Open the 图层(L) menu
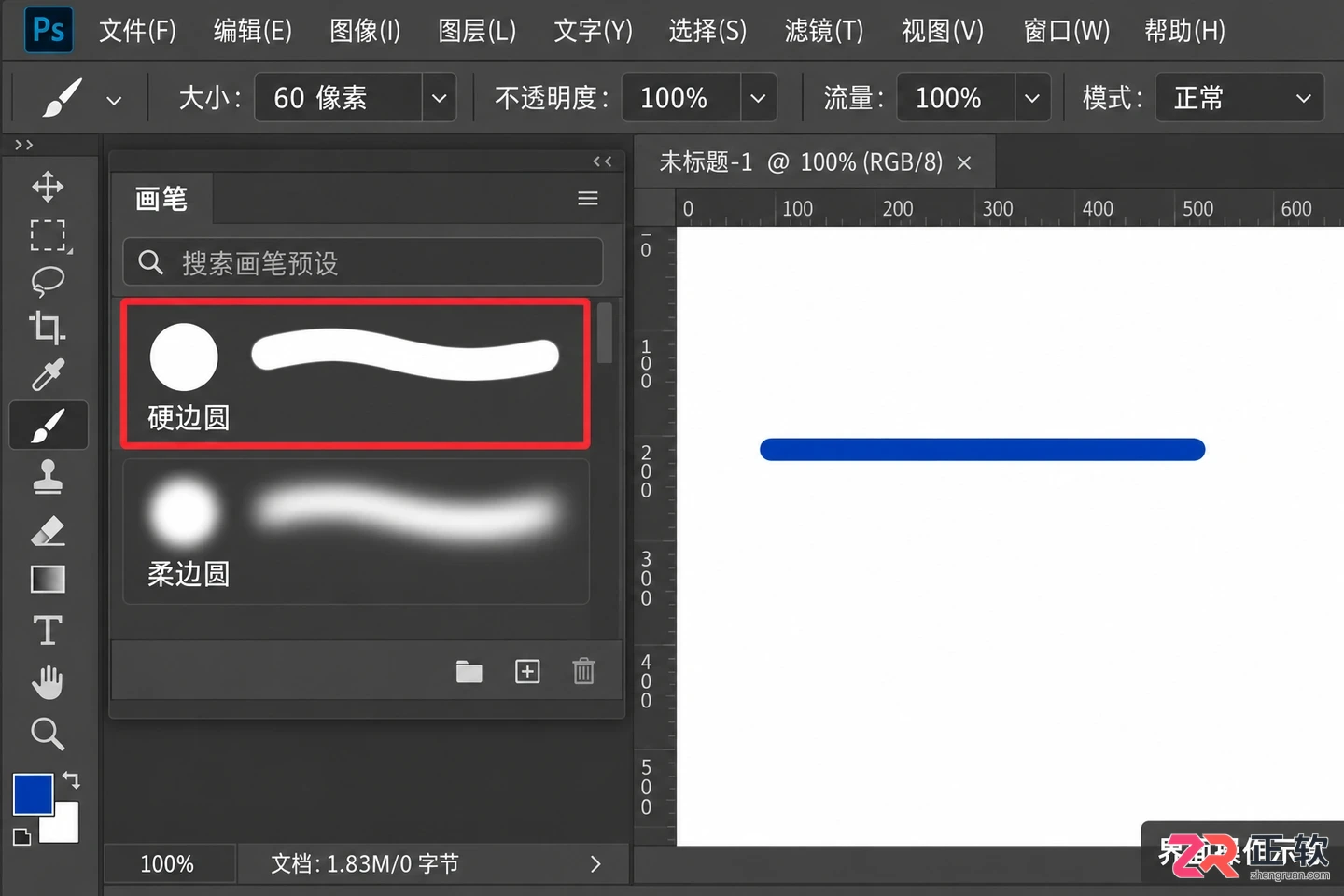The width and height of the screenshot is (1344, 896). pyautogui.click(x=477, y=31)
